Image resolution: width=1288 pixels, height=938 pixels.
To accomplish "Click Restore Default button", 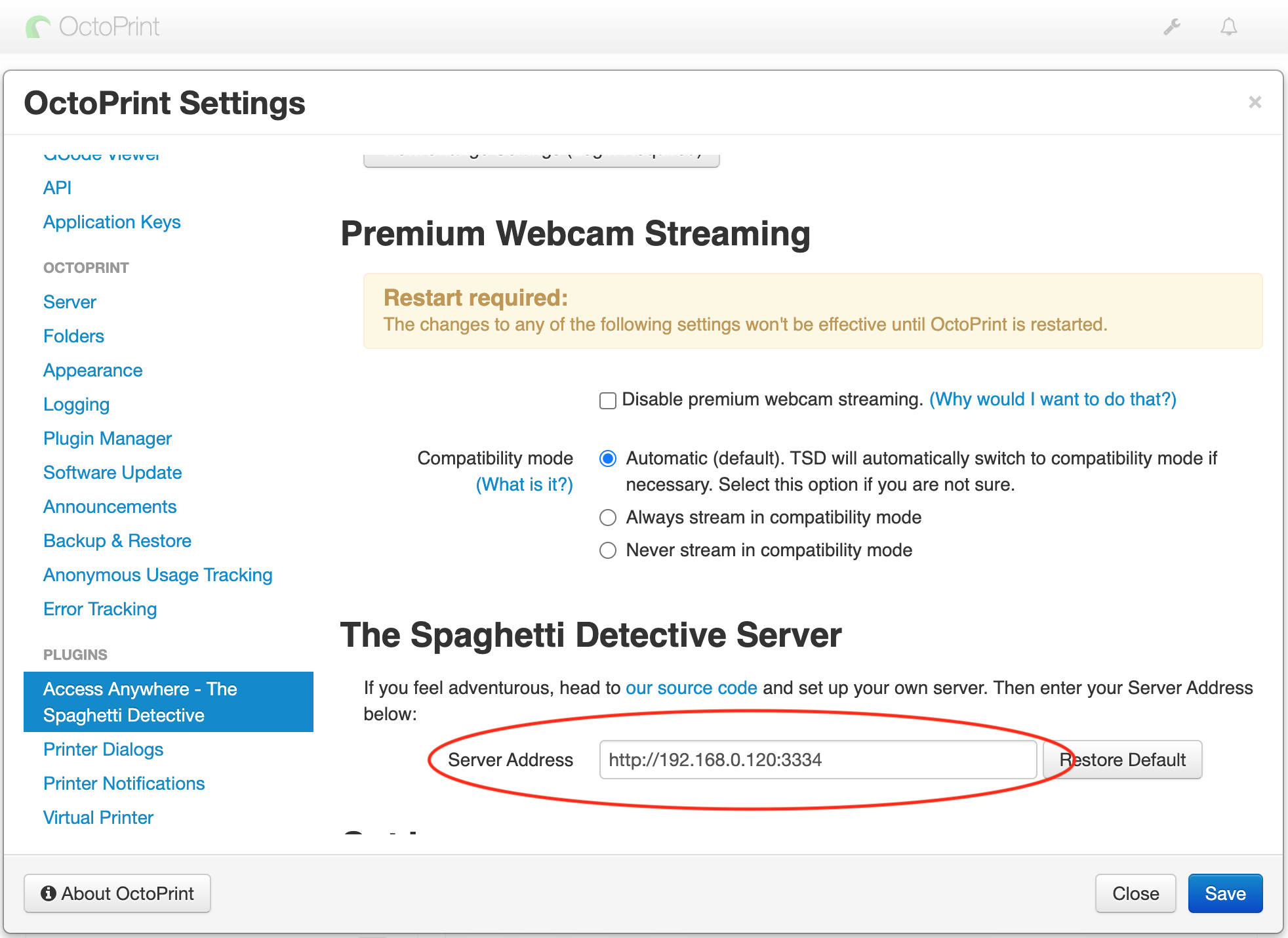I will click(x=1123, y=760).
